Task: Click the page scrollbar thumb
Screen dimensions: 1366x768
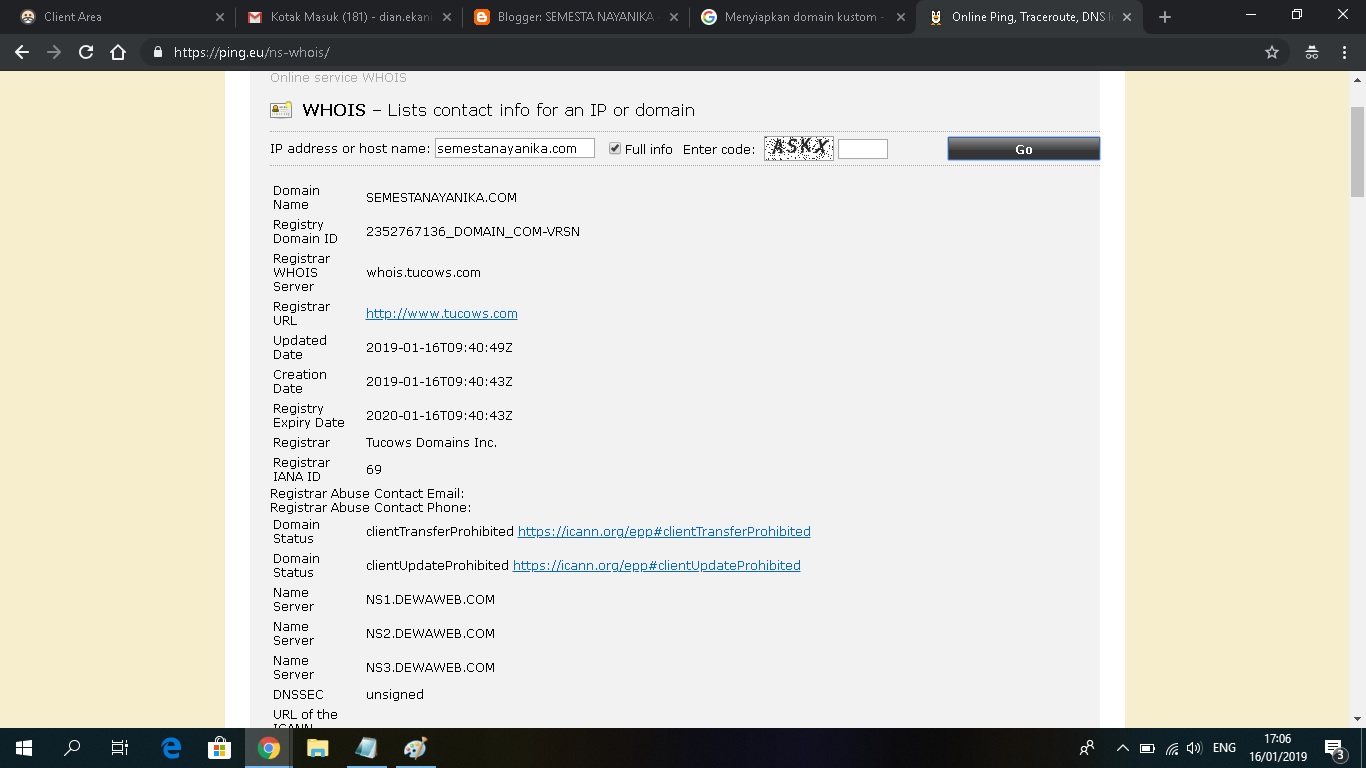Action: coord(1357,150)
